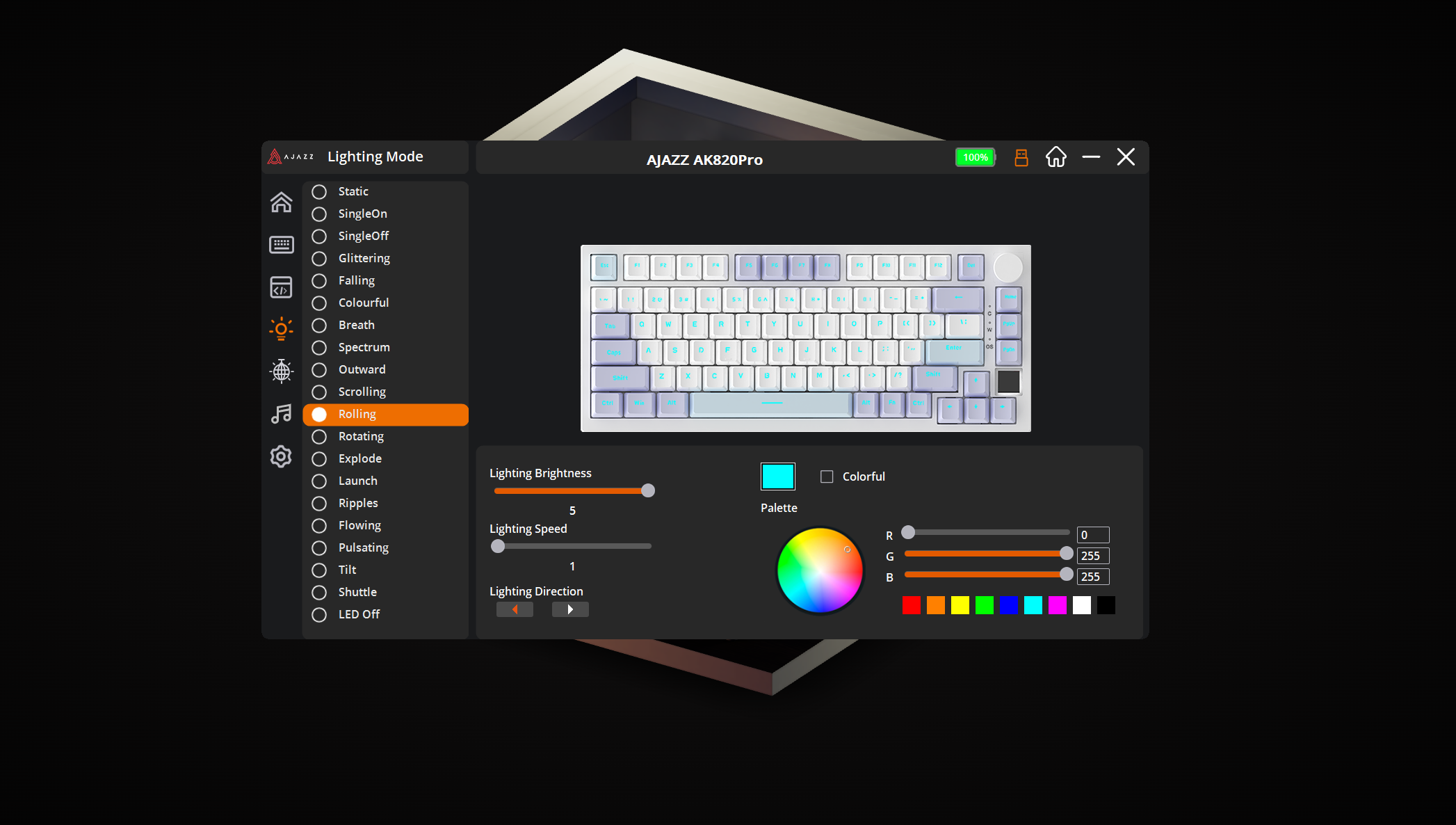Open the Home page in the sidebar
This screenshot has width=1456, height=825.
pyautogui.click(x=281, y=202)
